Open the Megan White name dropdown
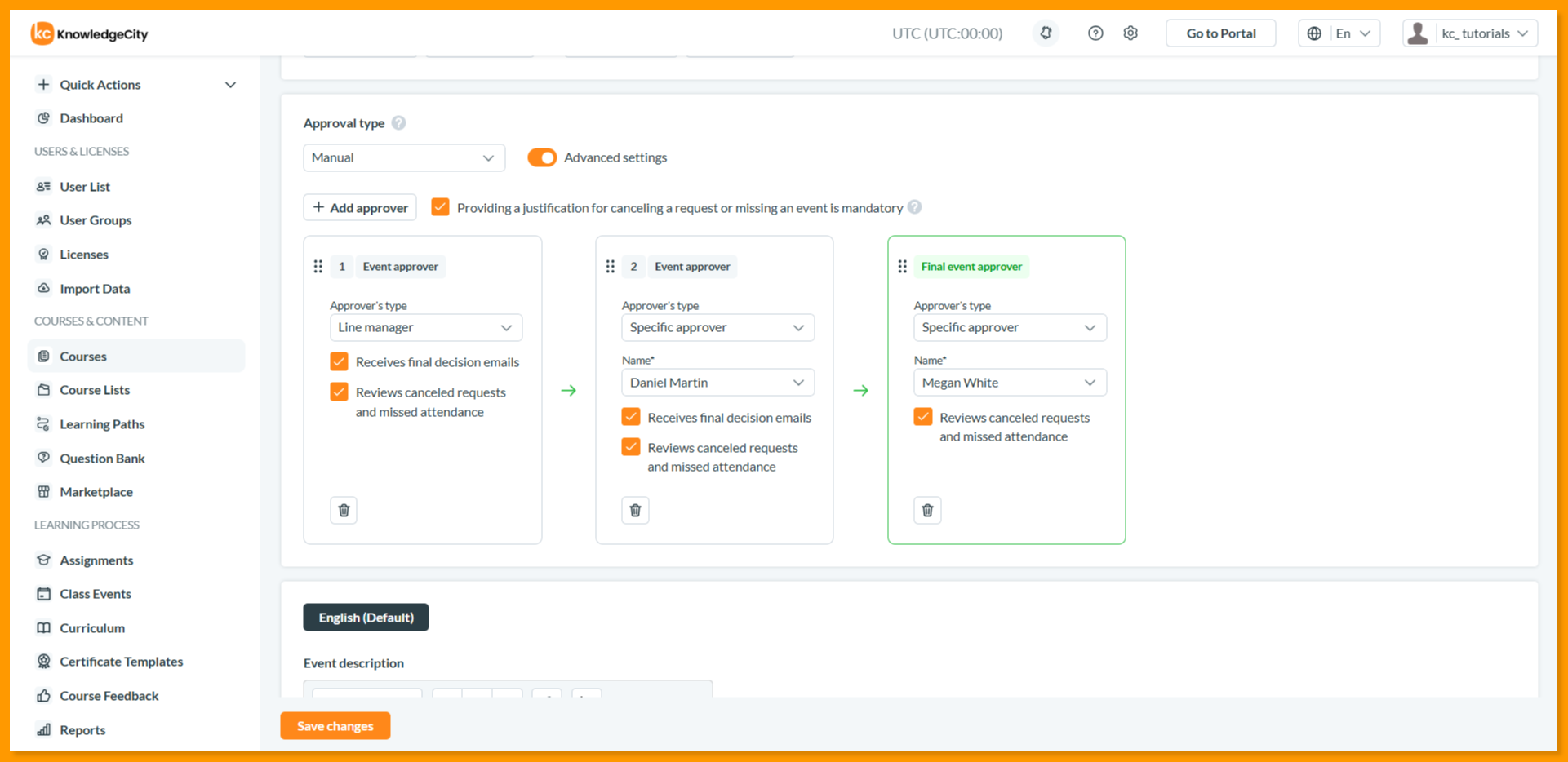This screenshot has height=762, width=1568. point(1010,383)
